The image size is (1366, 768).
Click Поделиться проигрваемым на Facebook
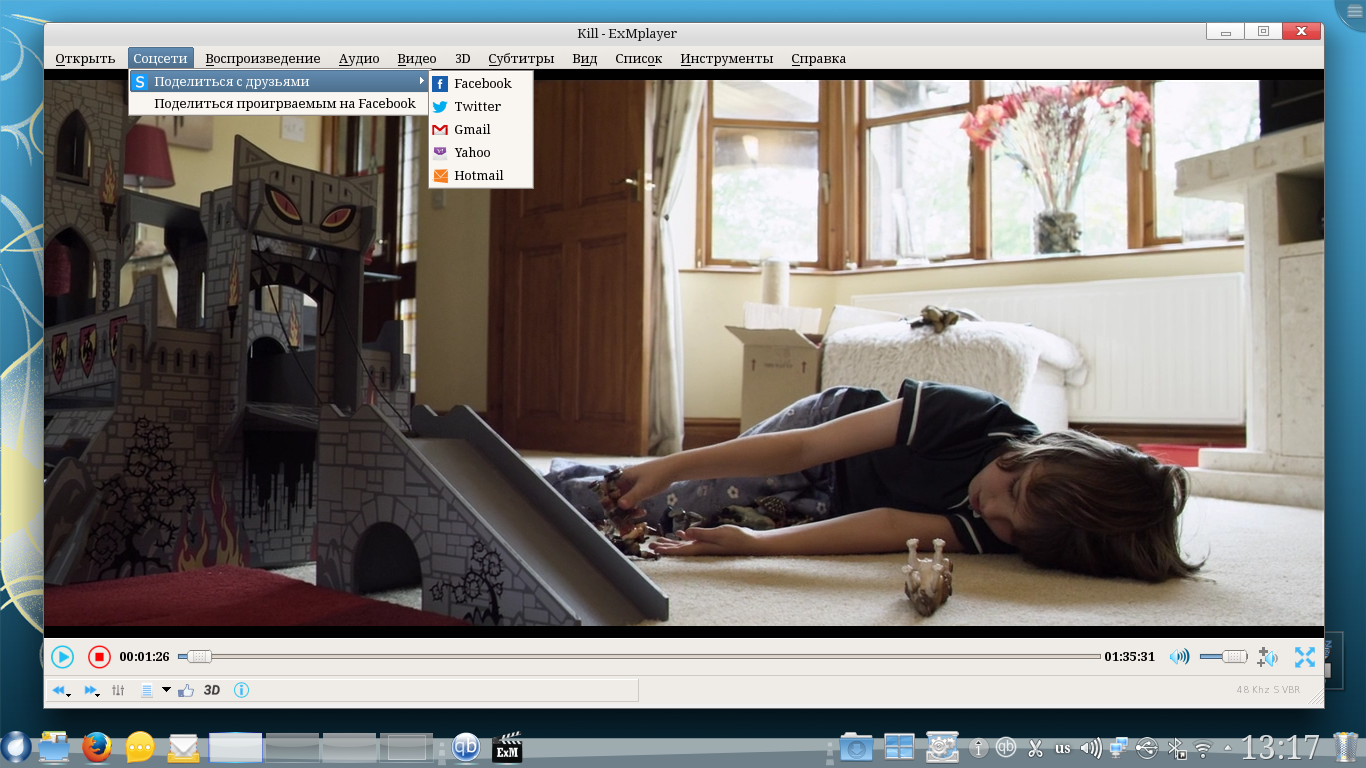(284, 104)
